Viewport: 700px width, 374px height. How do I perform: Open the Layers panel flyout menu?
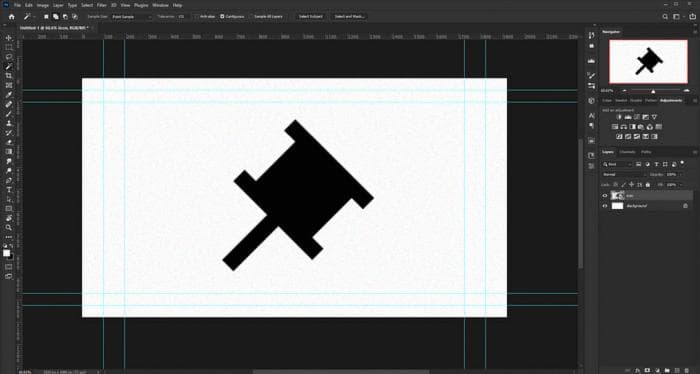click(695, 152)
